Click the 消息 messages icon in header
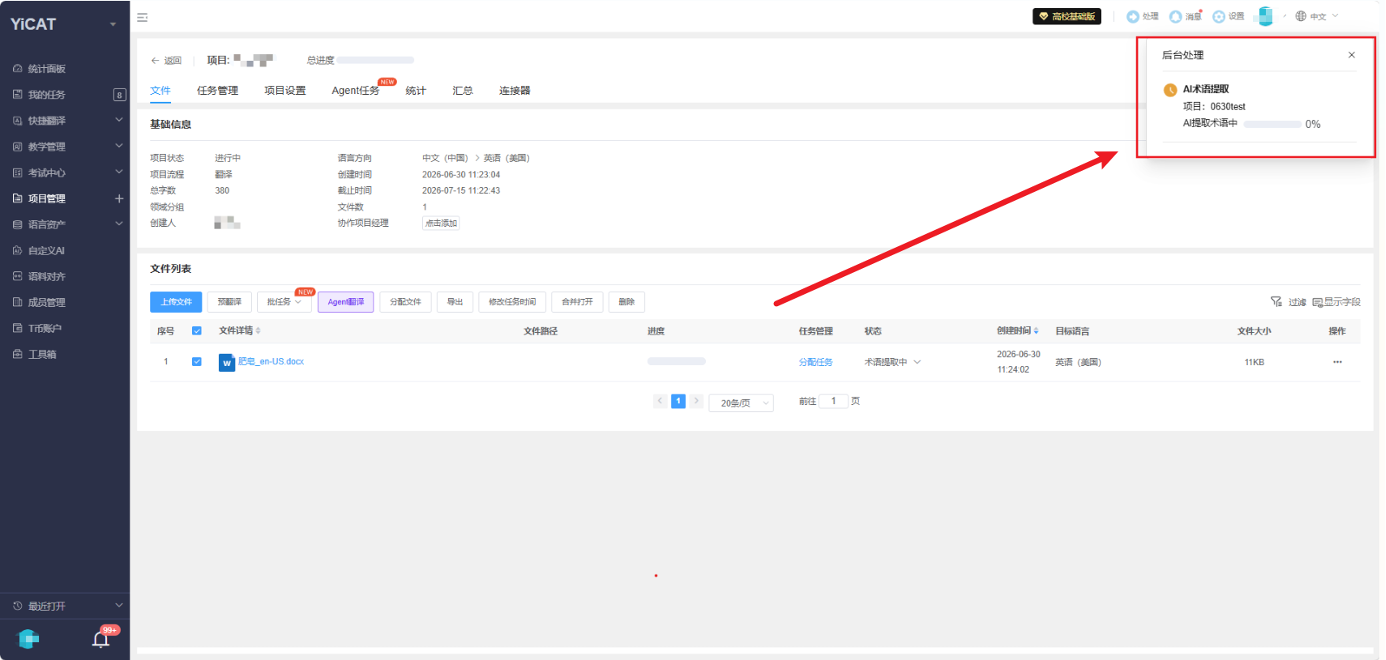1386x660 pixels. (1176, 16)
